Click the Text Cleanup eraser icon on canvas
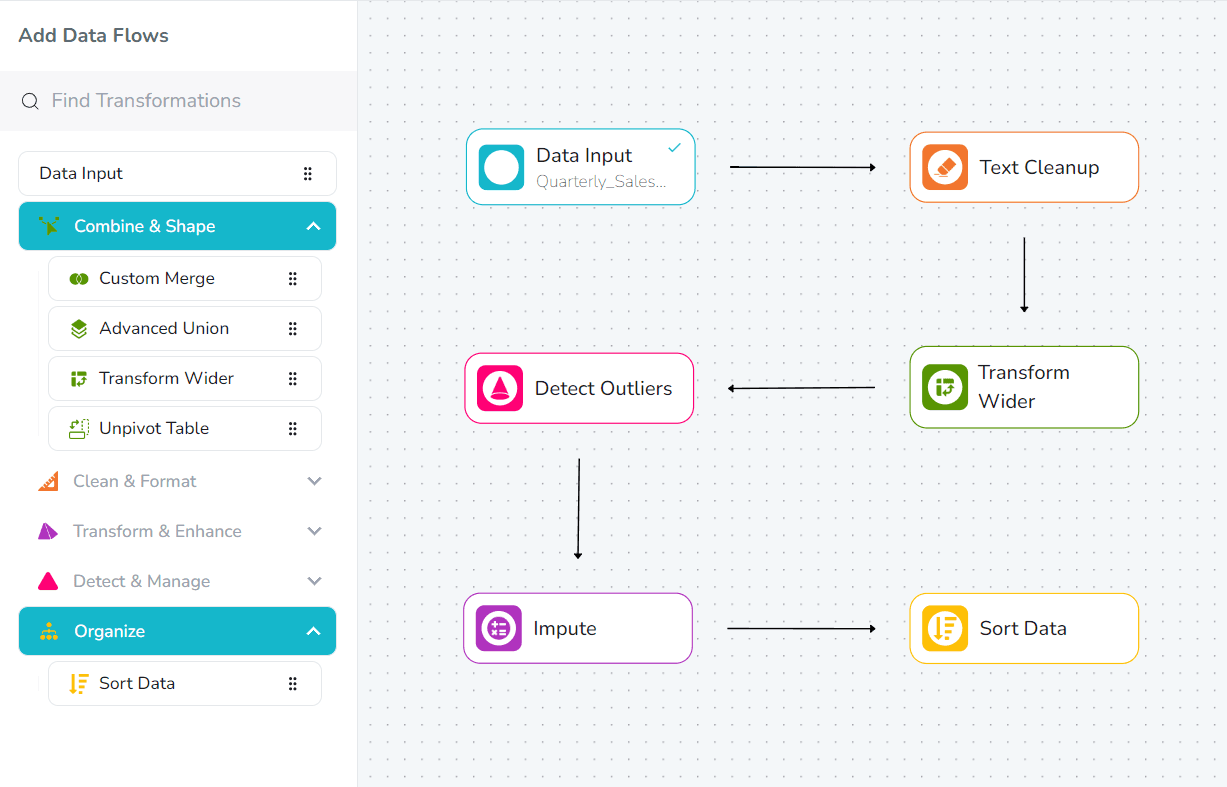This screenshot has width=1227, height=787. click(945, 167)
